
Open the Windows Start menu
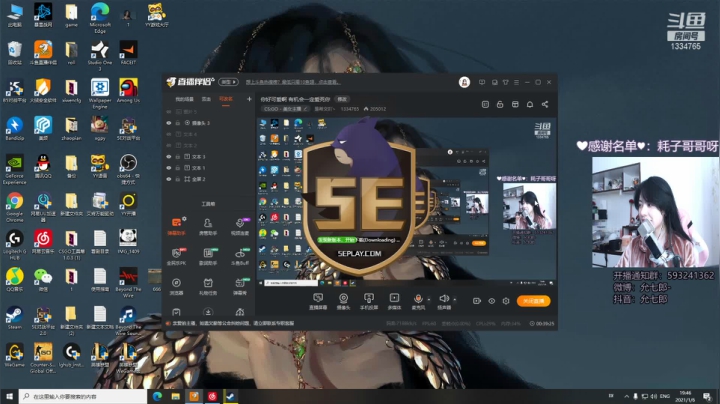pos(9,396)
